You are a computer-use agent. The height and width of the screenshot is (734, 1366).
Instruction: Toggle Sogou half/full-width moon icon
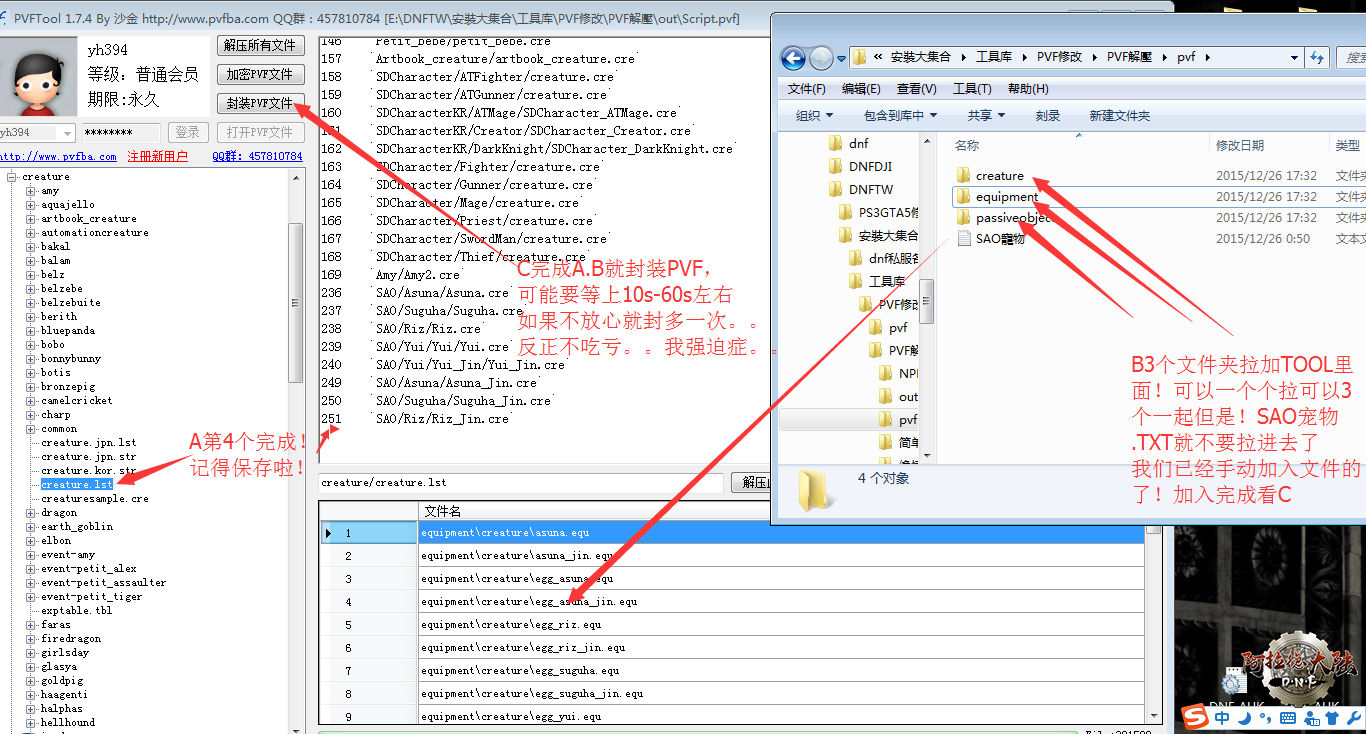pyautogui.click(x=1244, y=718)
